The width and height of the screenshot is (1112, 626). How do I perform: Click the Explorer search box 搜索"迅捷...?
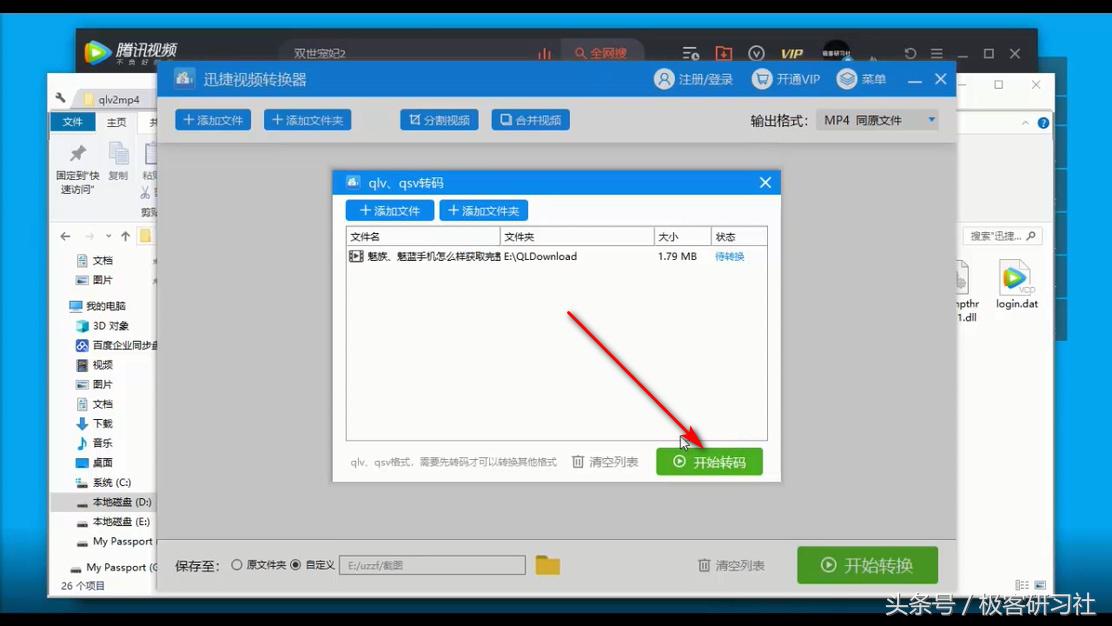tap(1002, 236)
